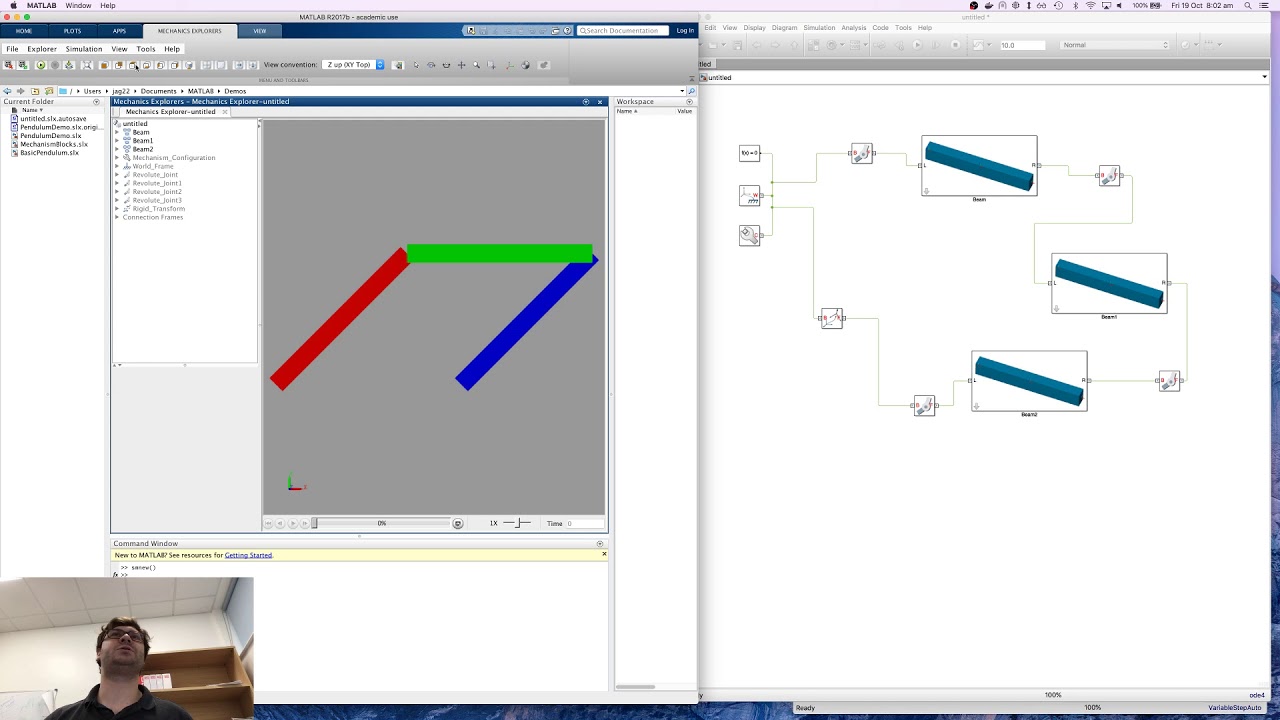The width and height of the screenshot is (1280, 720).
Task: Open the Analysis menu in Simulink window
Action: click(853, 28)
